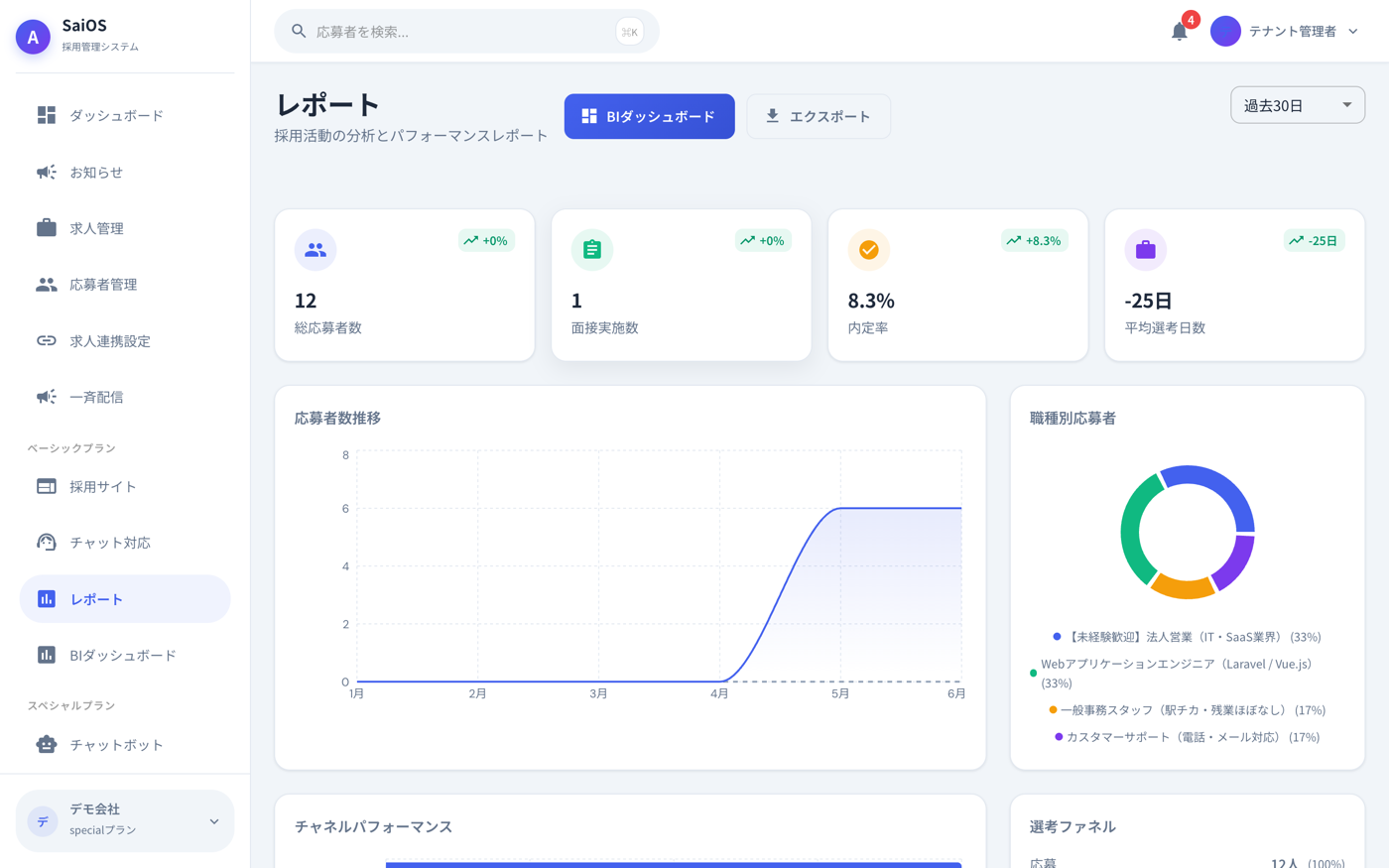Screen dimensions: 1389x868
Task: Click the 応募者数推移 chart title
Action: (x=337, y=419)
